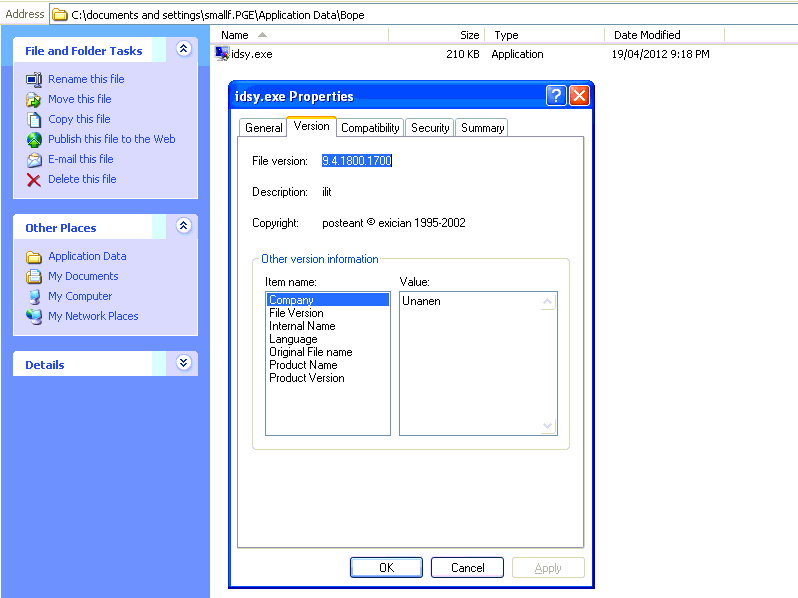Click the 210 KB size cell
The width and height of the screenshot is (798, 598).
(463, 54)
